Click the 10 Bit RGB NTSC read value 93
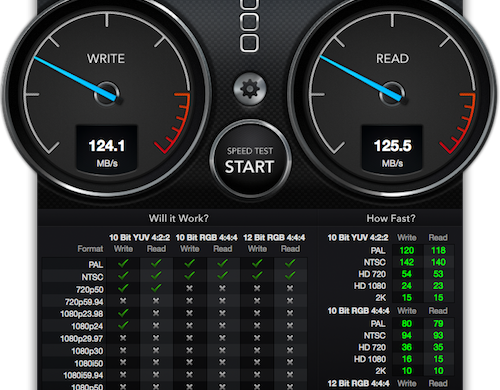 point(438,335)
